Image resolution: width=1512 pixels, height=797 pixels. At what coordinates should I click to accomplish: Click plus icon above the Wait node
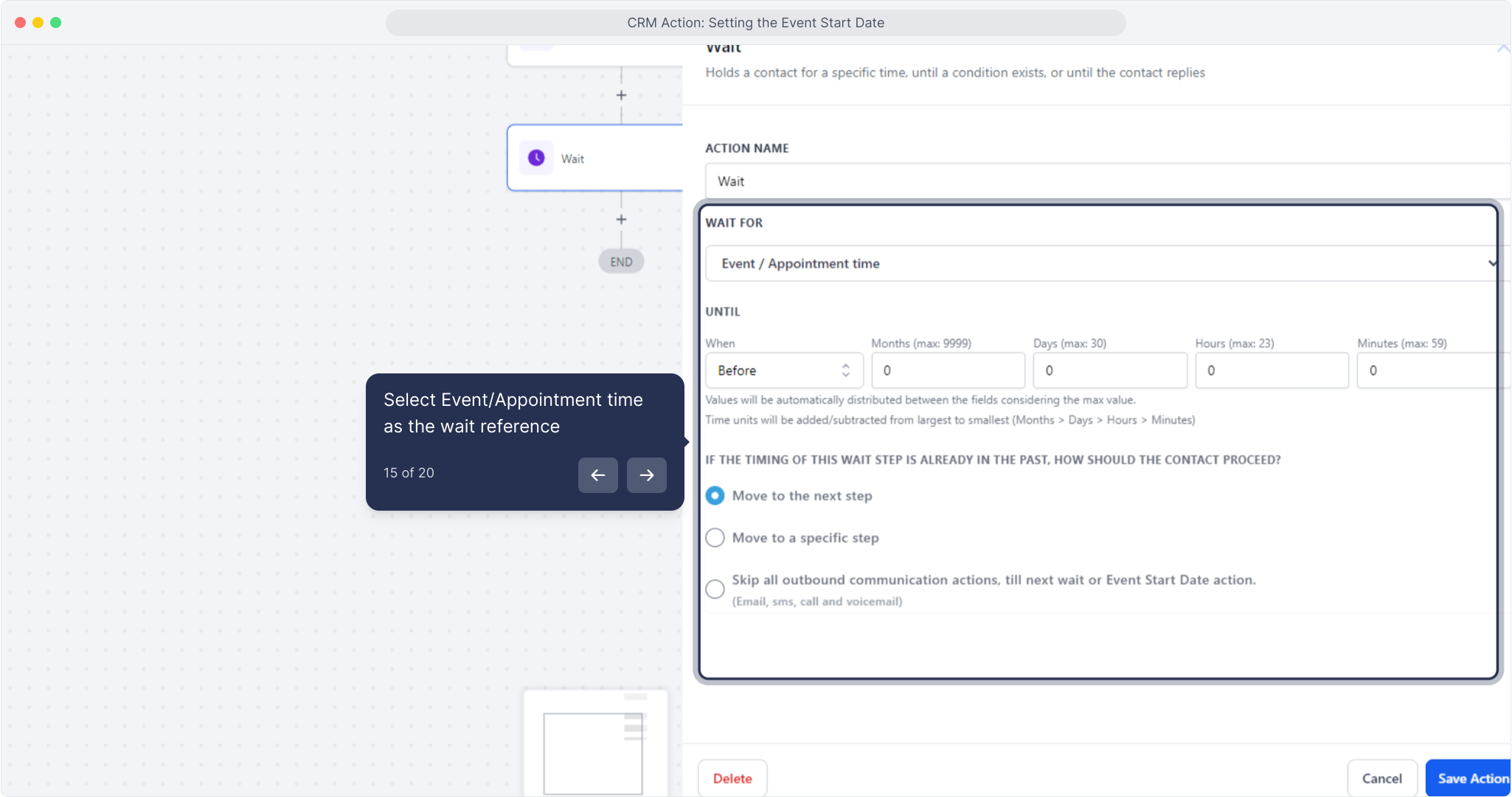click(621, 95)
